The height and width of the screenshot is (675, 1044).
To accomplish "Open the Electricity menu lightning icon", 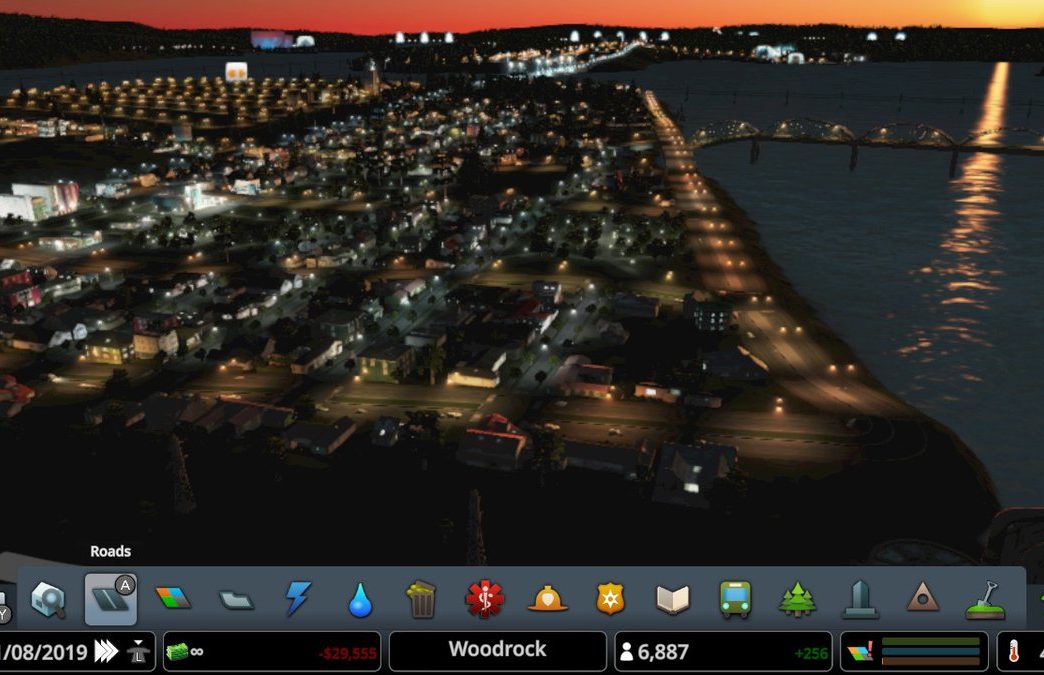I will 298,598.
